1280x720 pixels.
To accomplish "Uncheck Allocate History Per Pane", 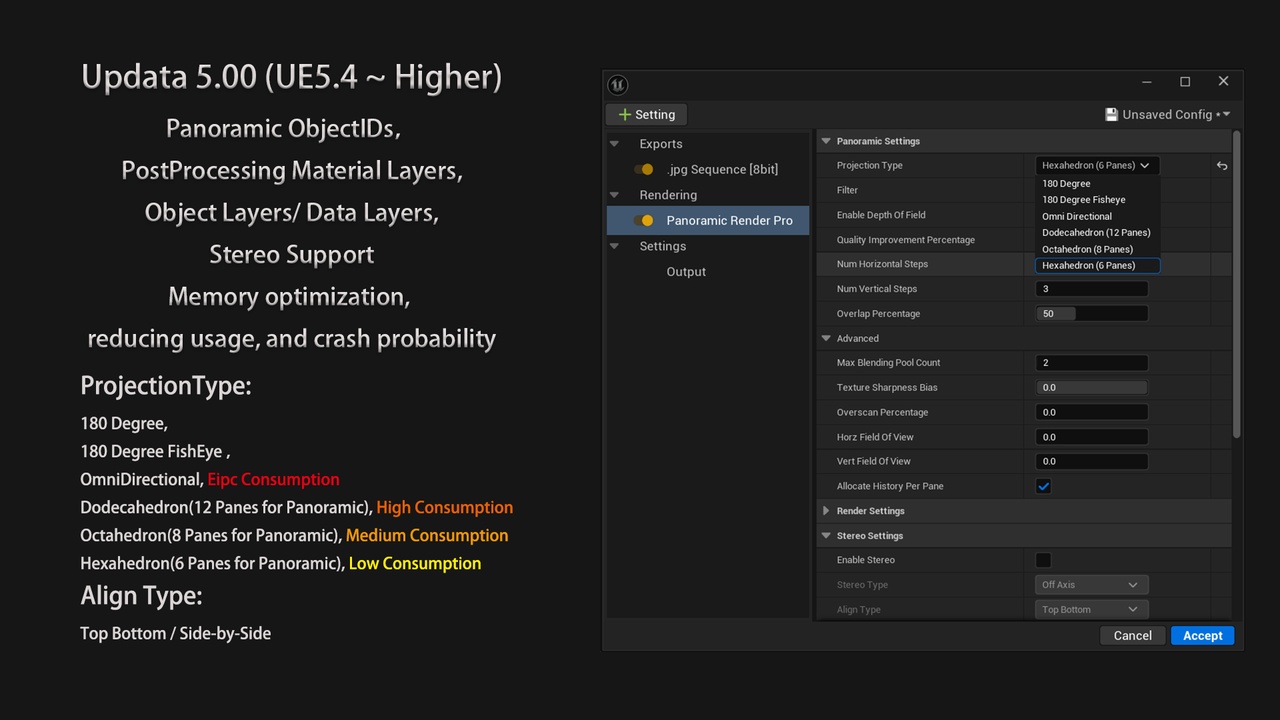I will pos(1043,487).
